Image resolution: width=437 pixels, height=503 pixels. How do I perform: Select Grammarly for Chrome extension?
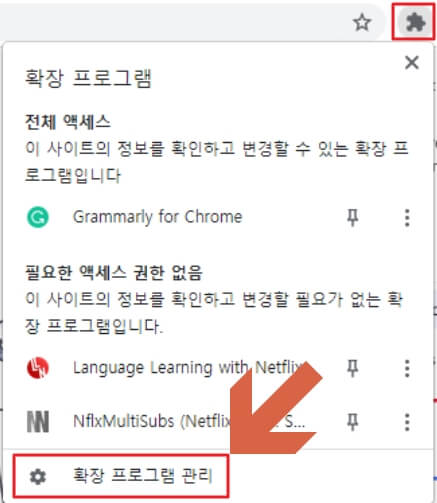pos(157,217)
